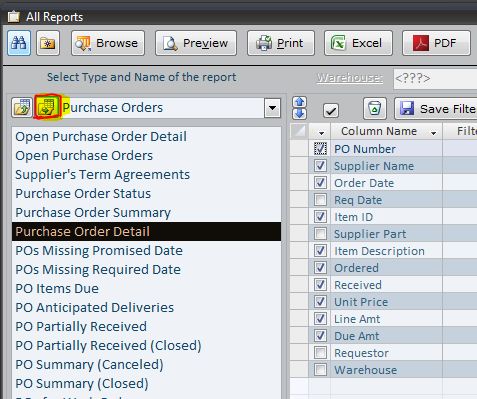
Task: Uncheck the Unit Price checkbox
Action: point(320,301)
